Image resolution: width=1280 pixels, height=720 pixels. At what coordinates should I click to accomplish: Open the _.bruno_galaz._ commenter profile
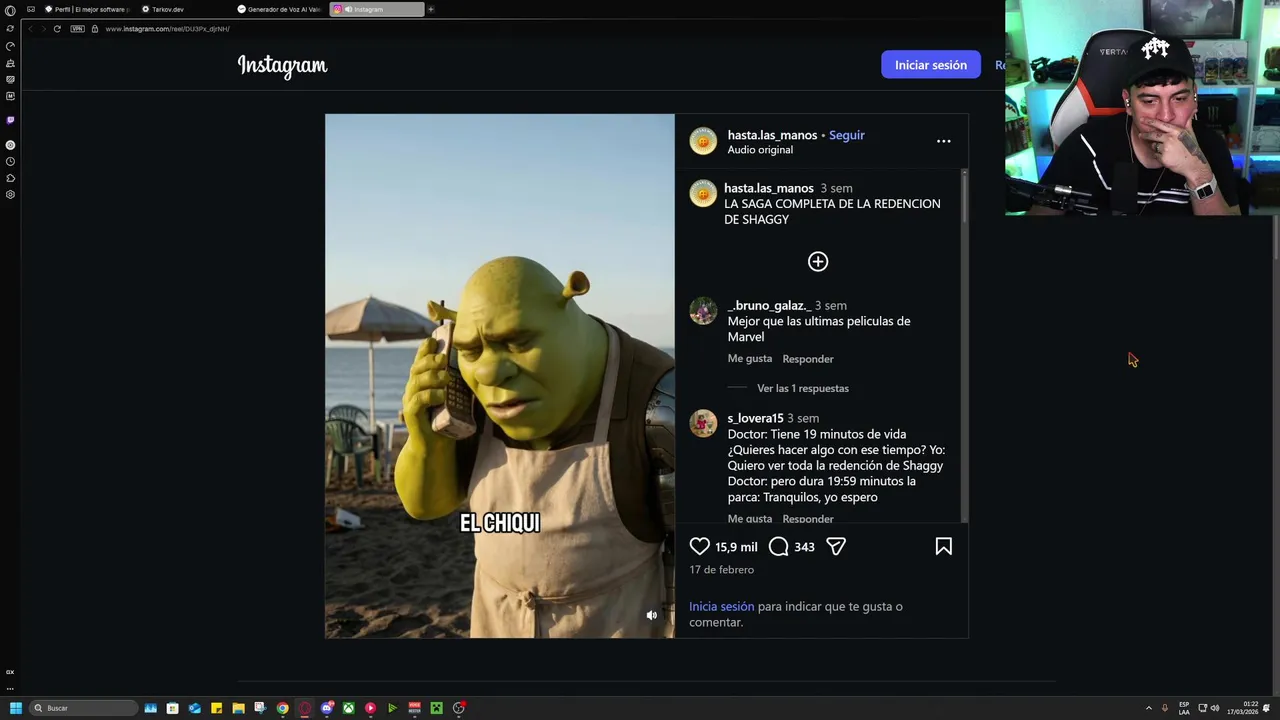click(769, 305)
